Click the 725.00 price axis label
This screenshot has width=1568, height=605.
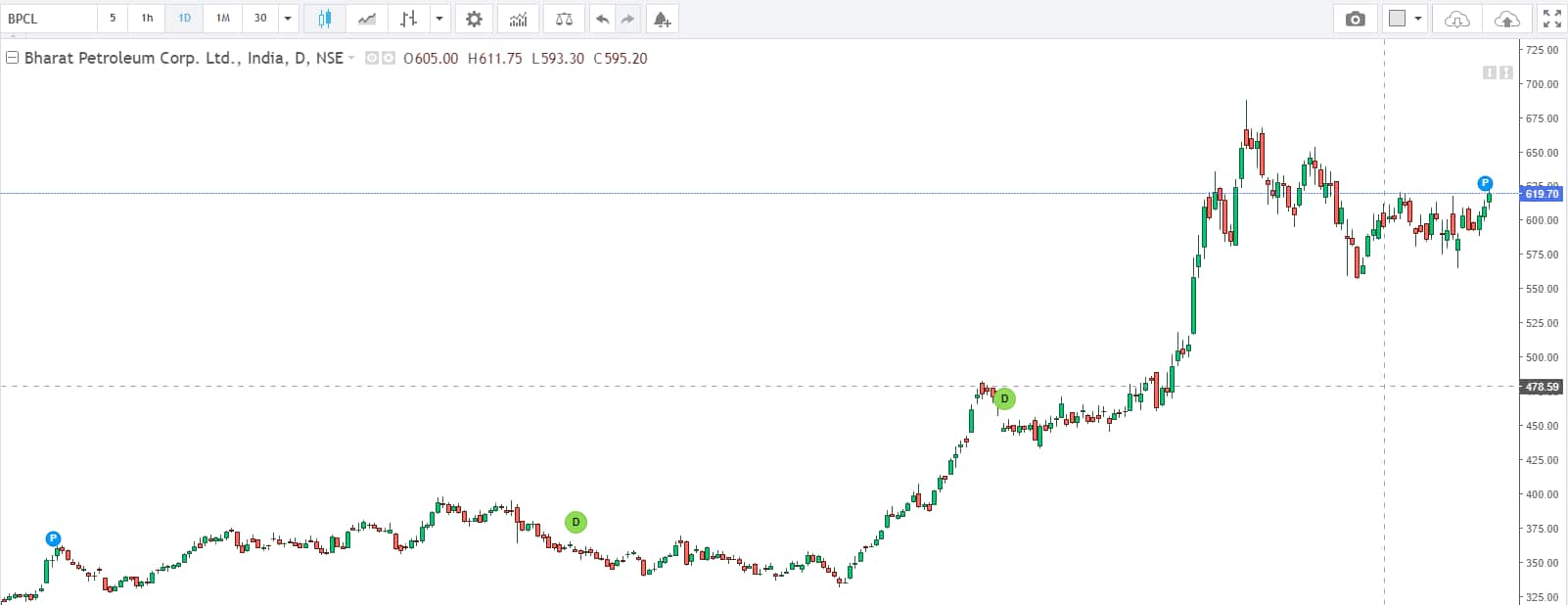coord(1542,50)
